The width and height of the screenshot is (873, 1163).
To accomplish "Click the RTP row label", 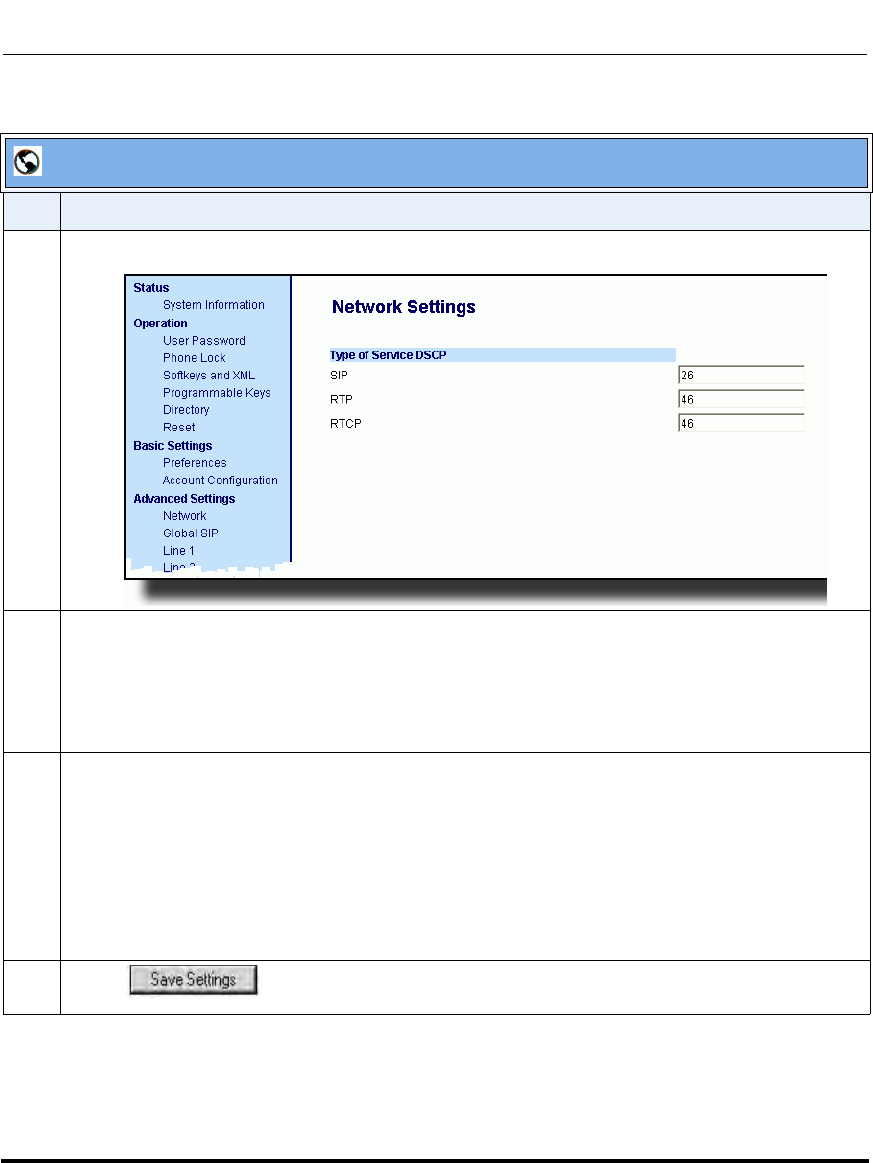I will pos(341,399).
